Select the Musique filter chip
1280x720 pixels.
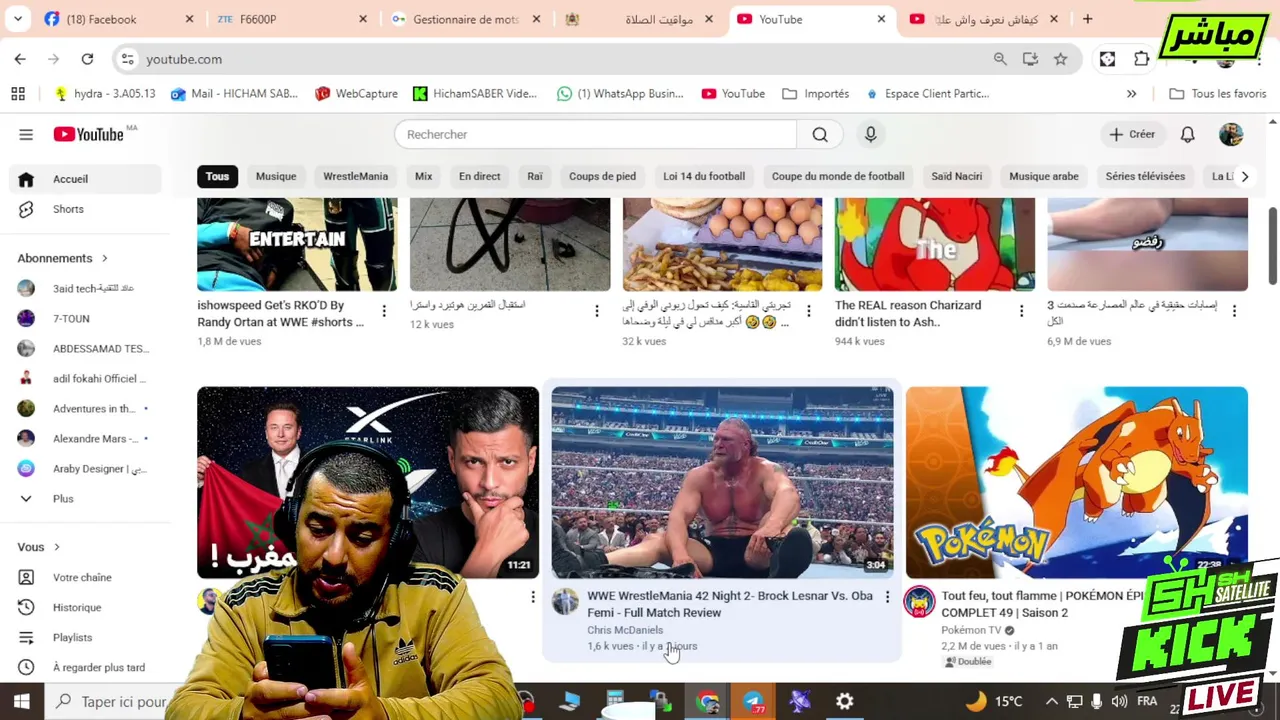(276, 176)
